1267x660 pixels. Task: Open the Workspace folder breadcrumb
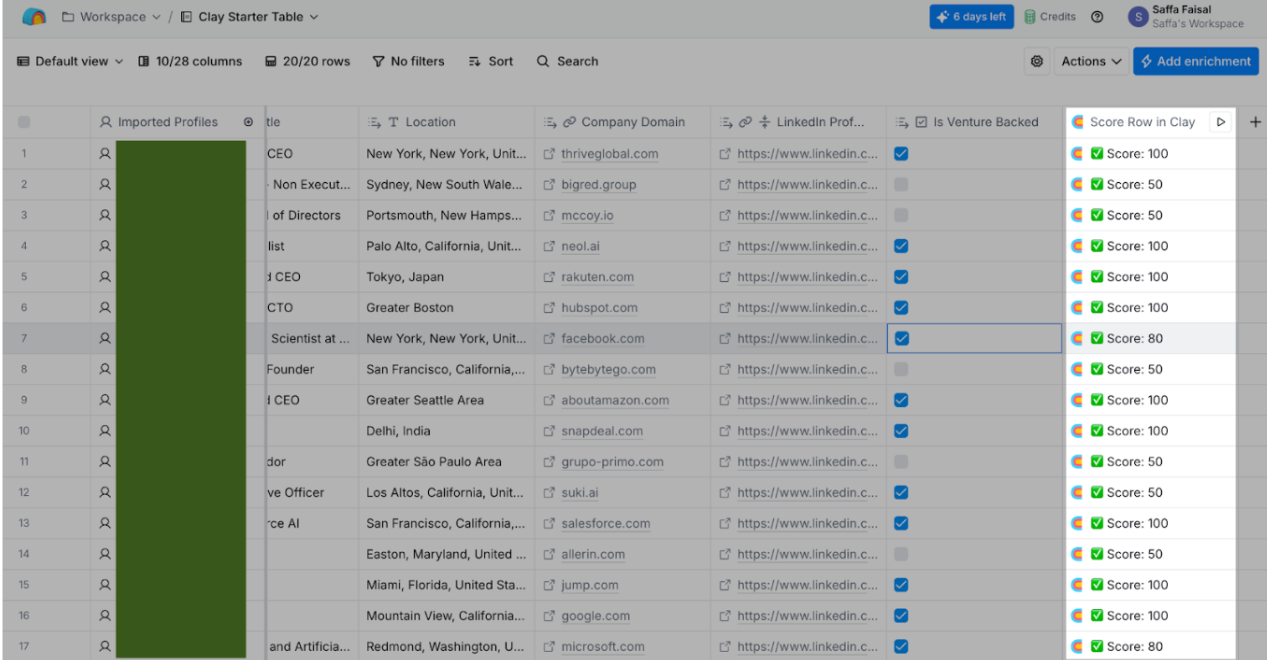(110, 17)
